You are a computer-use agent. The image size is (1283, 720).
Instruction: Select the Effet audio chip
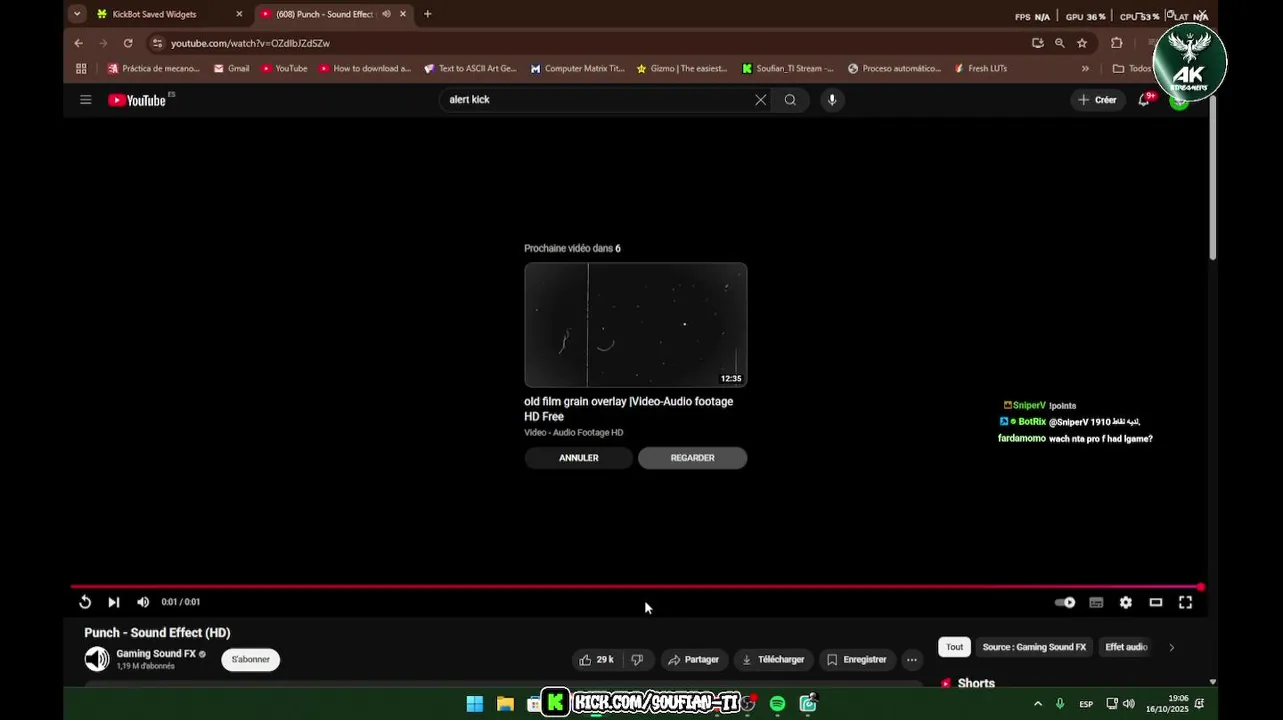[x=1126, y=647]
